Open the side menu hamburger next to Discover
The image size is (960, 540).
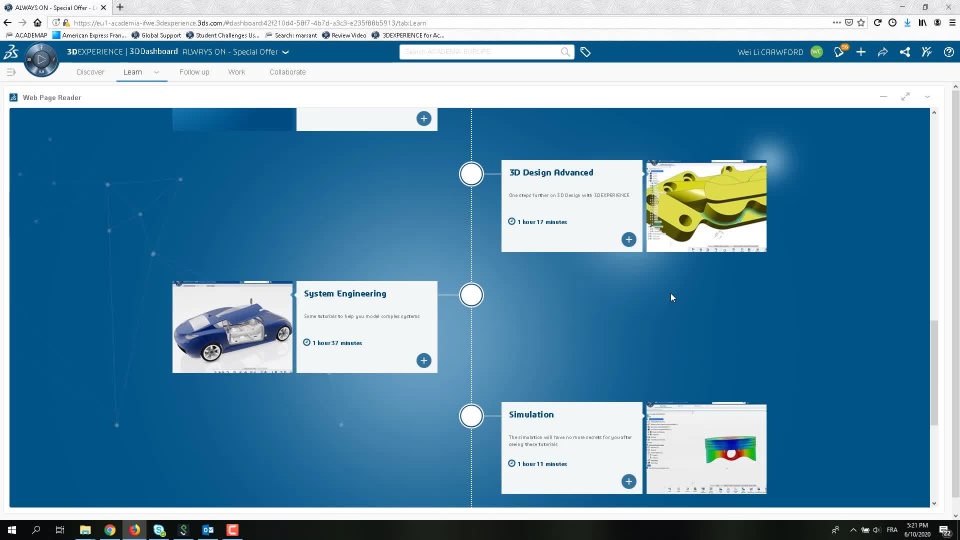pos(10,72)
